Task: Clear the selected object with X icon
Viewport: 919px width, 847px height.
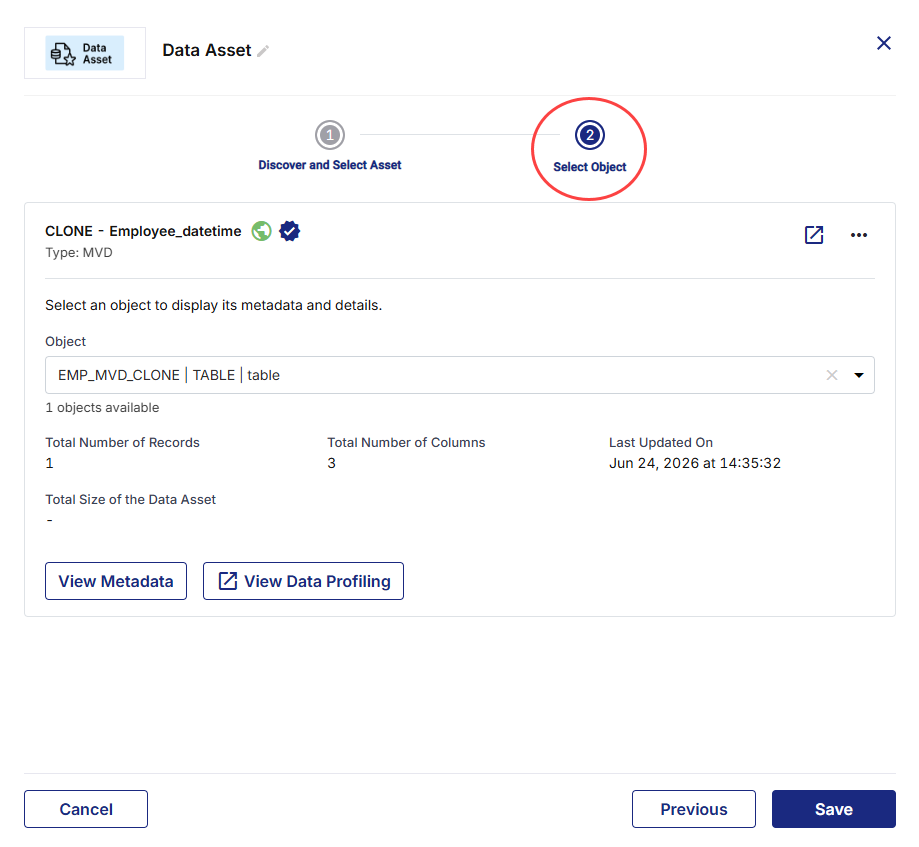Action: [x=832, y=375]
